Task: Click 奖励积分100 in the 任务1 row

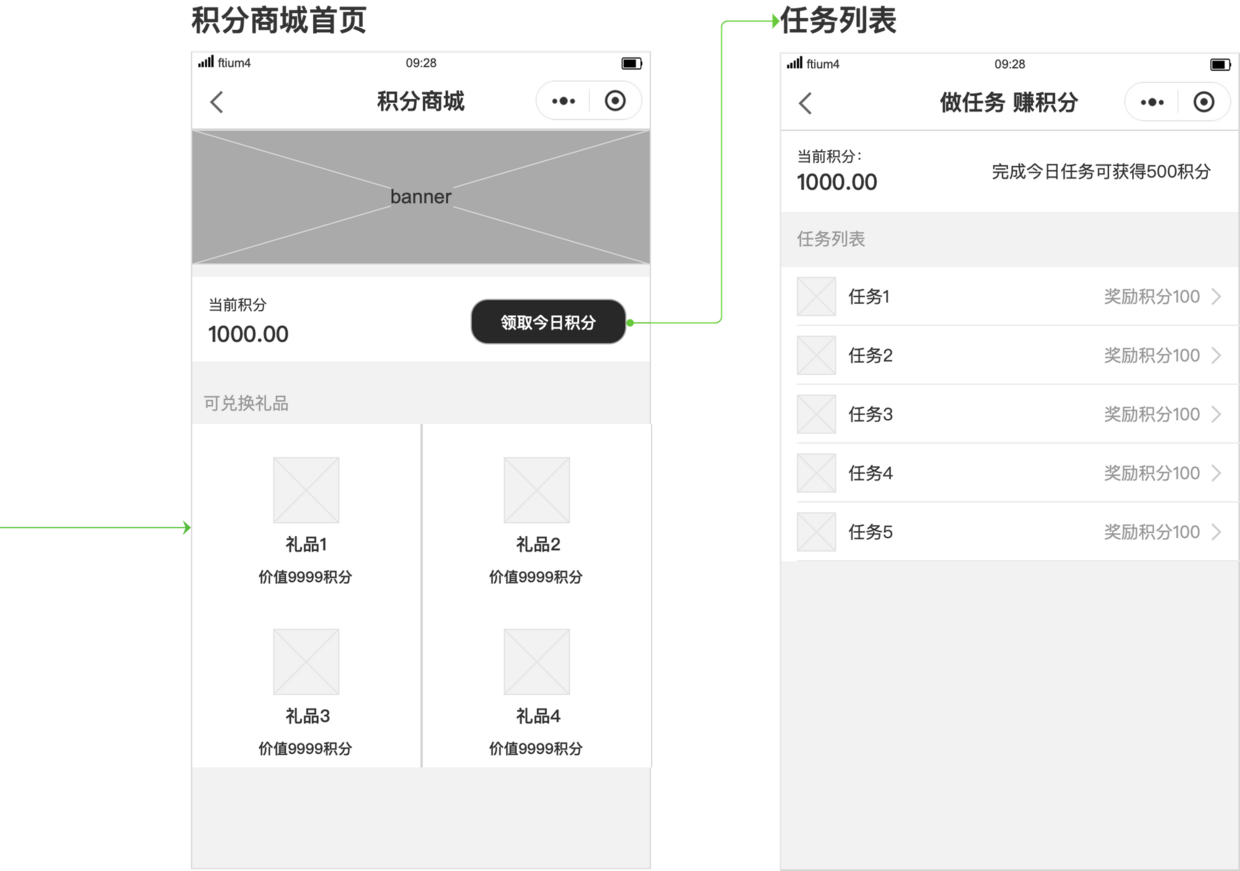Action: (1152, 297)
